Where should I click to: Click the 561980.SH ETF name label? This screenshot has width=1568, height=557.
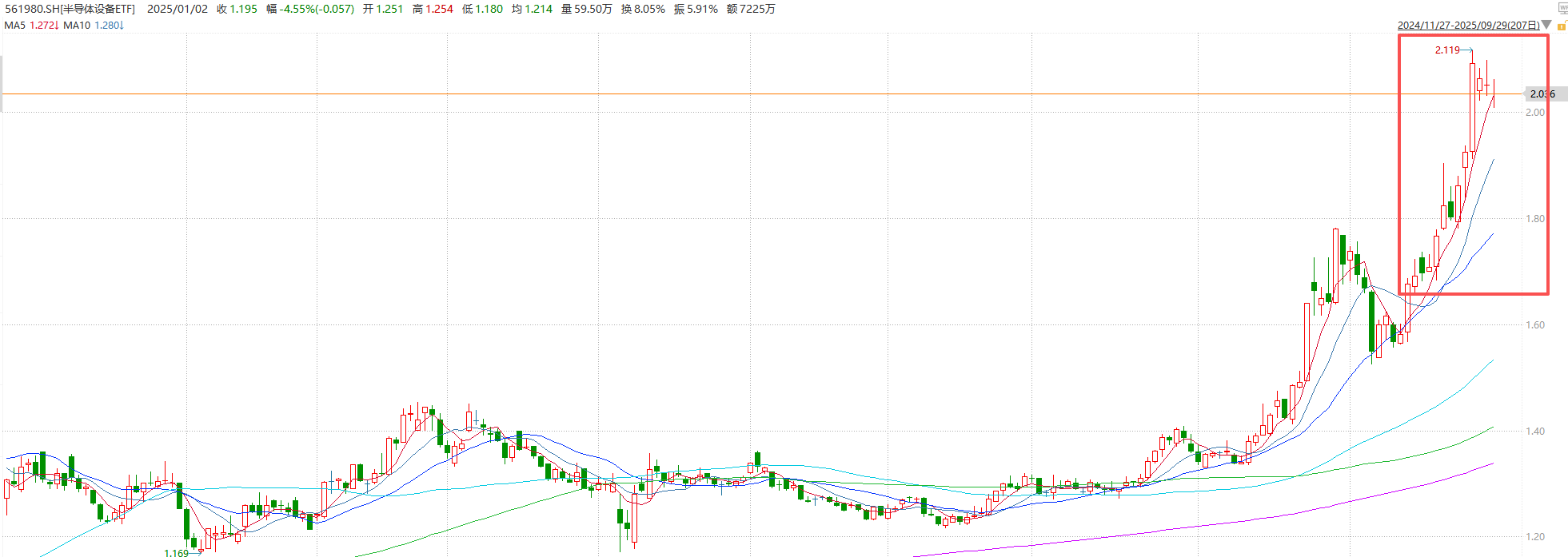(x=70, y=9)
